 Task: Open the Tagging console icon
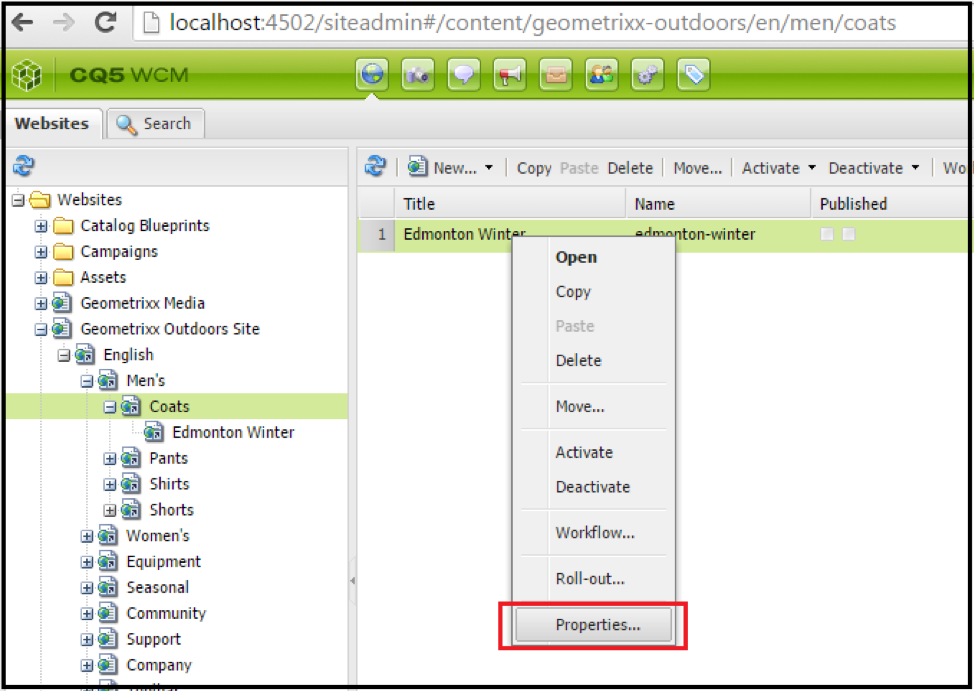(x=693, y=73)
